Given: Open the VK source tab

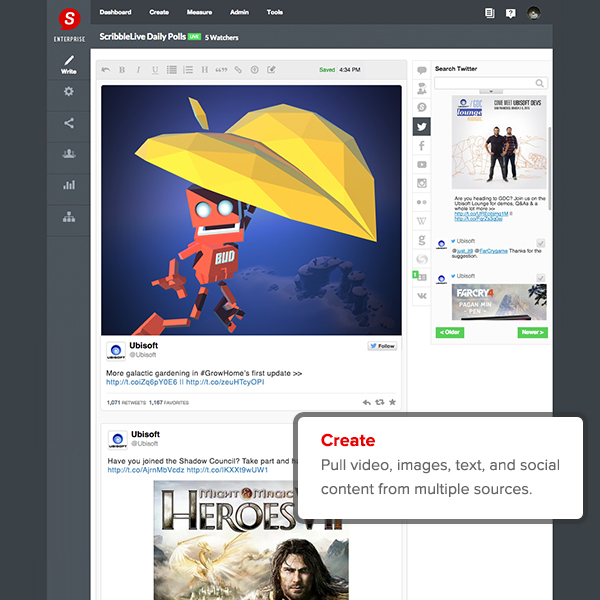Looking at the screenshot, I should [x=422, y=296].
